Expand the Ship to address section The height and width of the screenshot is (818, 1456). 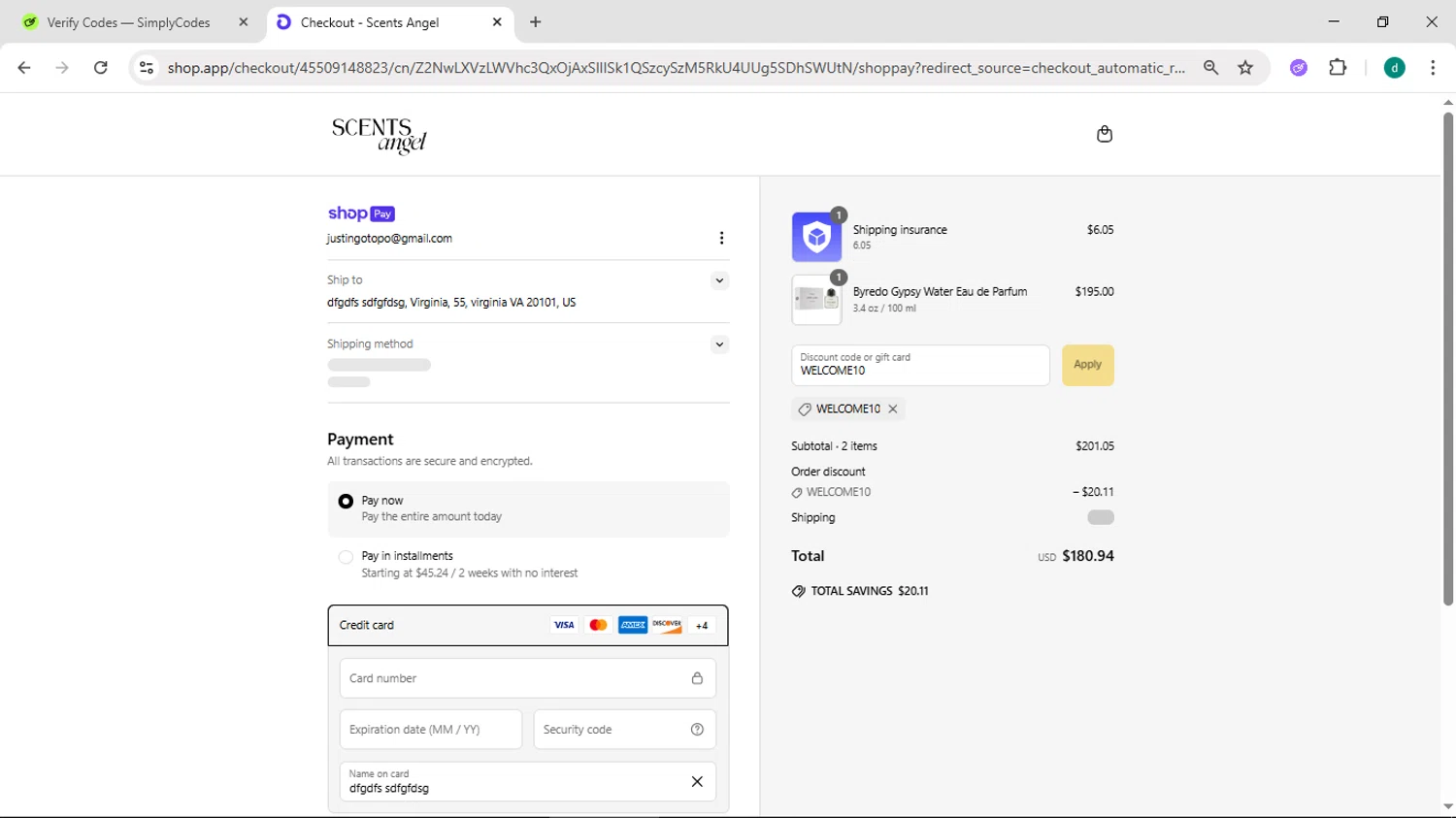[719, 280]
